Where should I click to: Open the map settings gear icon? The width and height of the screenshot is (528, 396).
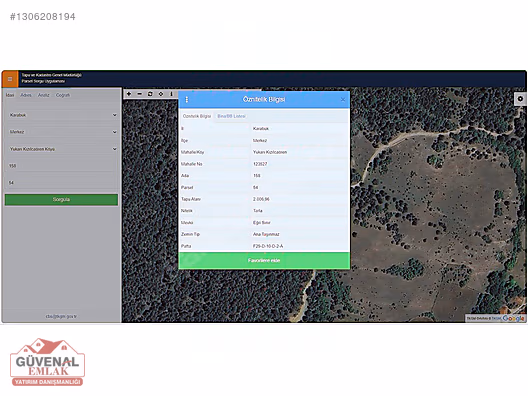click(520, 99)
